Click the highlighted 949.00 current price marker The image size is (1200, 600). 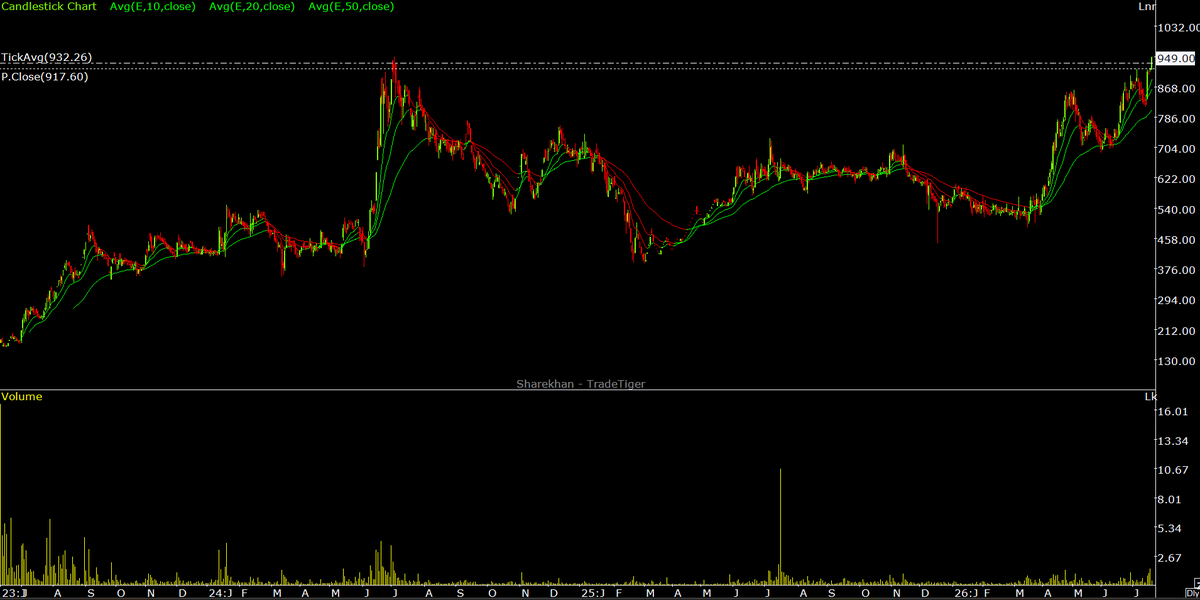tap(1175, 59)
